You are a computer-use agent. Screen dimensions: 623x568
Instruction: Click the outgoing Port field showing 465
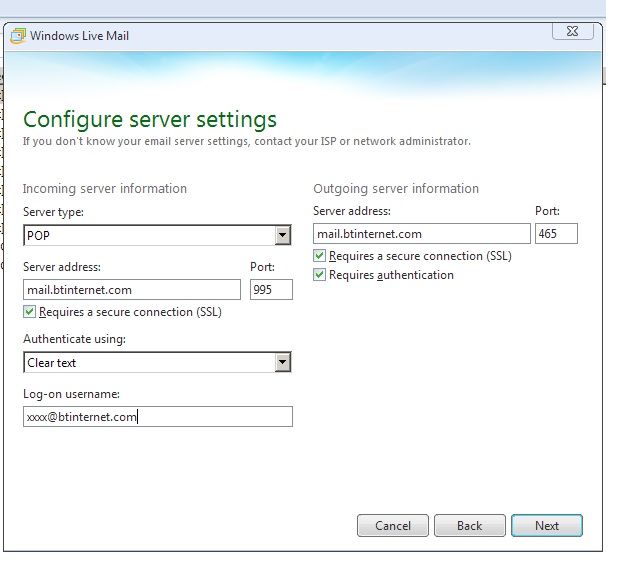pos(556,234)
